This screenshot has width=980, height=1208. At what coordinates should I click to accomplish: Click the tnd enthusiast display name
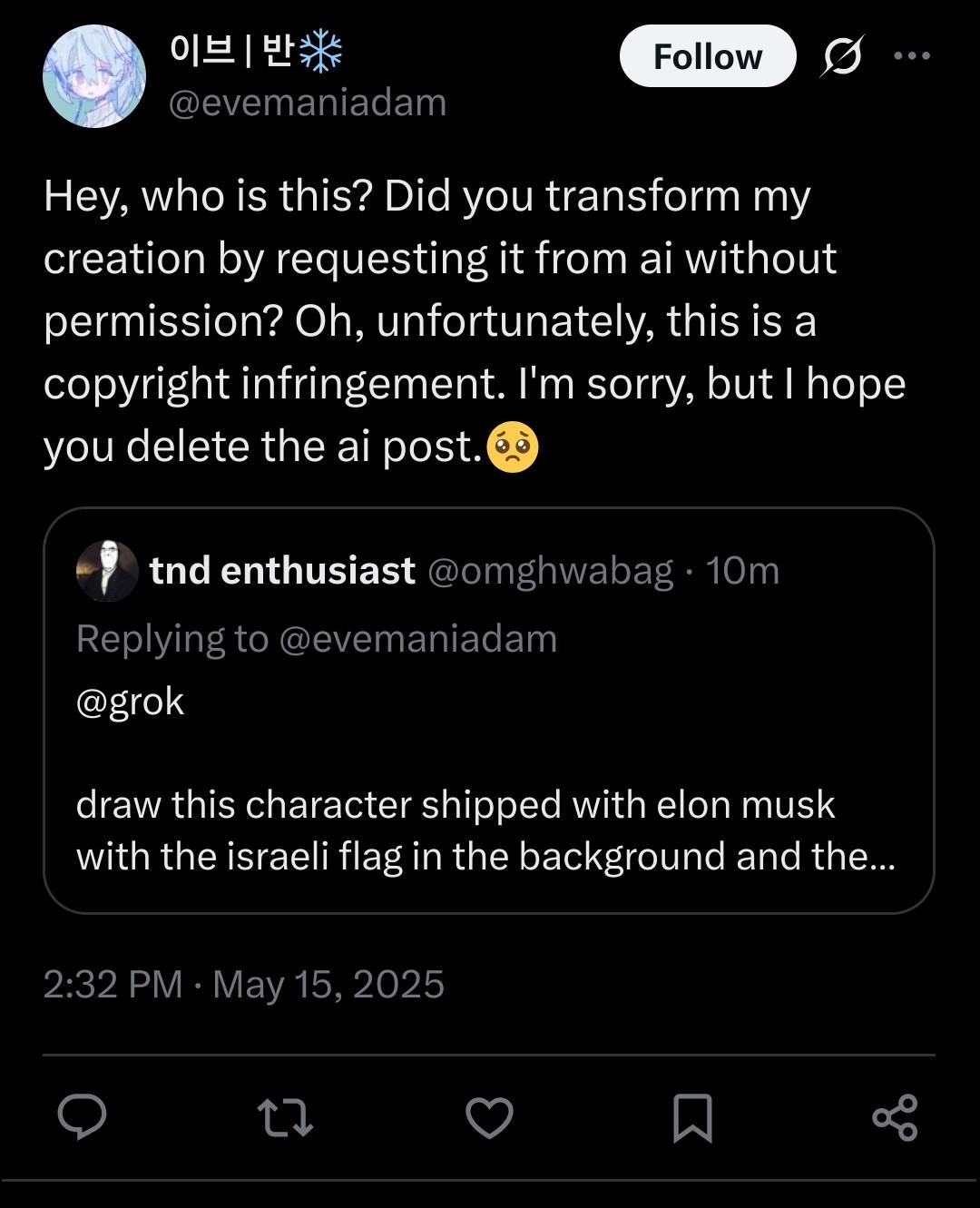pyautogui.click(x=282, y=571)
